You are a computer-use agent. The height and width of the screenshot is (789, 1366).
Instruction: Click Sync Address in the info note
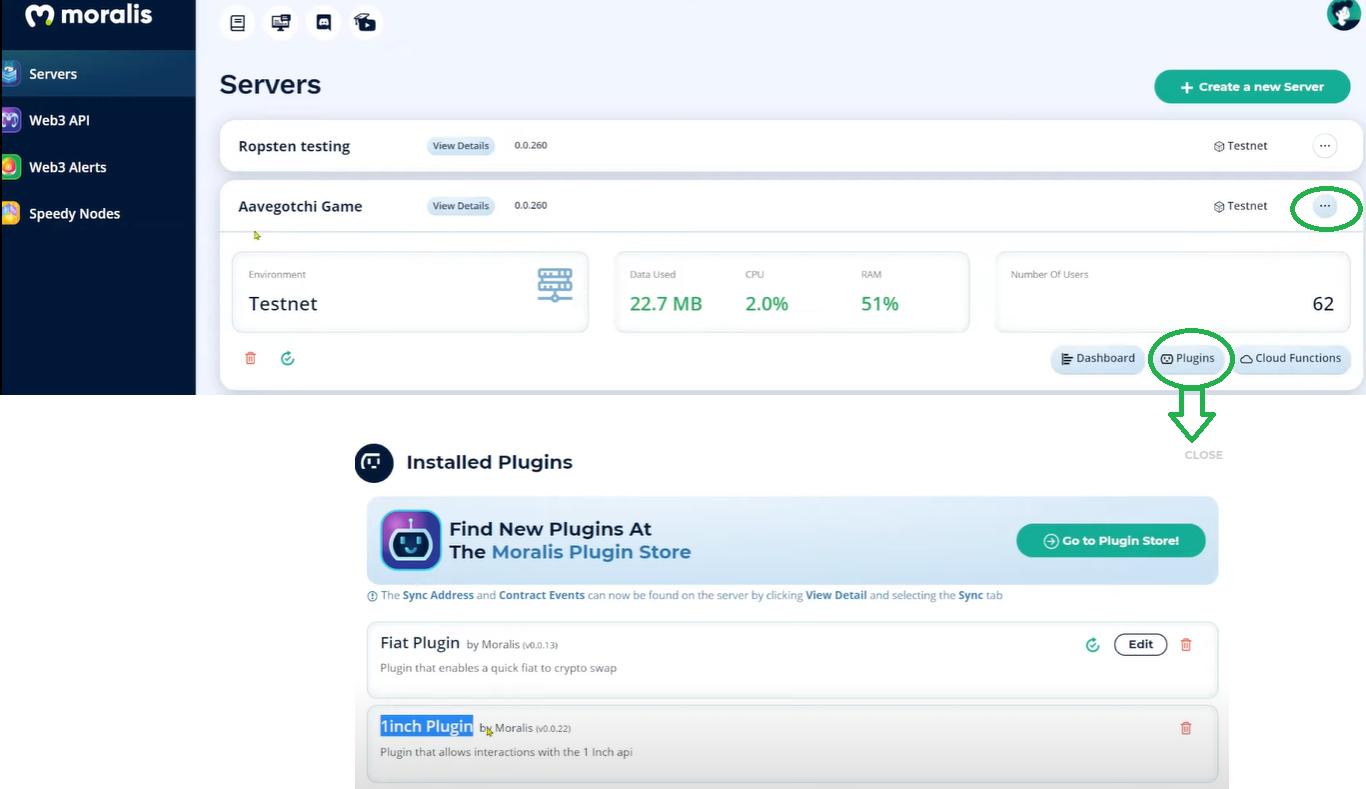tap(438, 595)
